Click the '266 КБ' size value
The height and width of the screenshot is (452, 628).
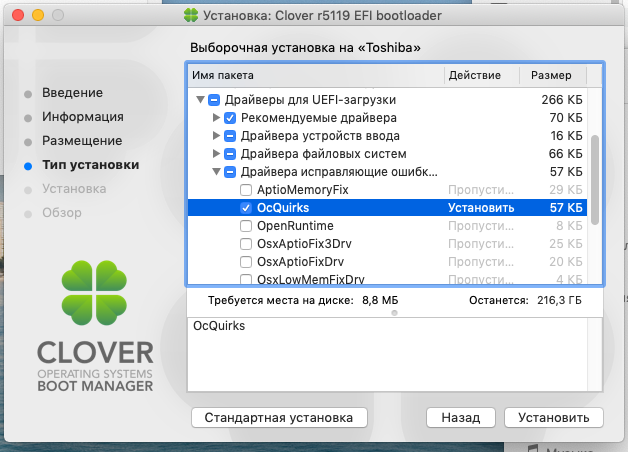[562, 100]
